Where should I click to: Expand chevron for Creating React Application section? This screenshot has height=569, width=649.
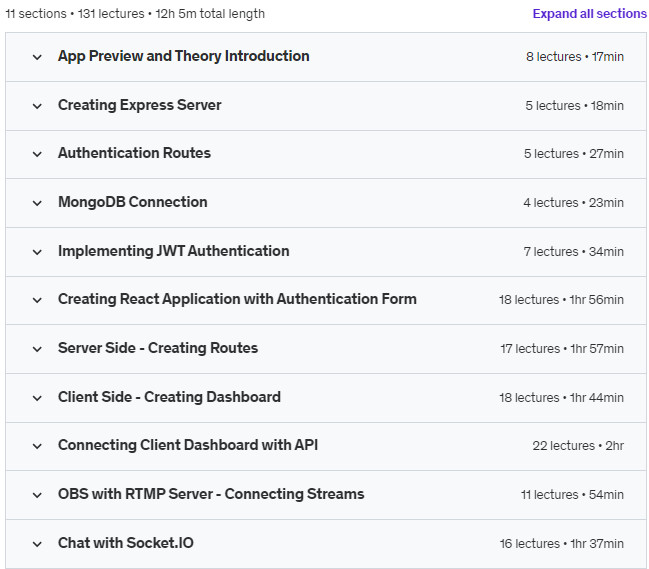coord(37,300)
